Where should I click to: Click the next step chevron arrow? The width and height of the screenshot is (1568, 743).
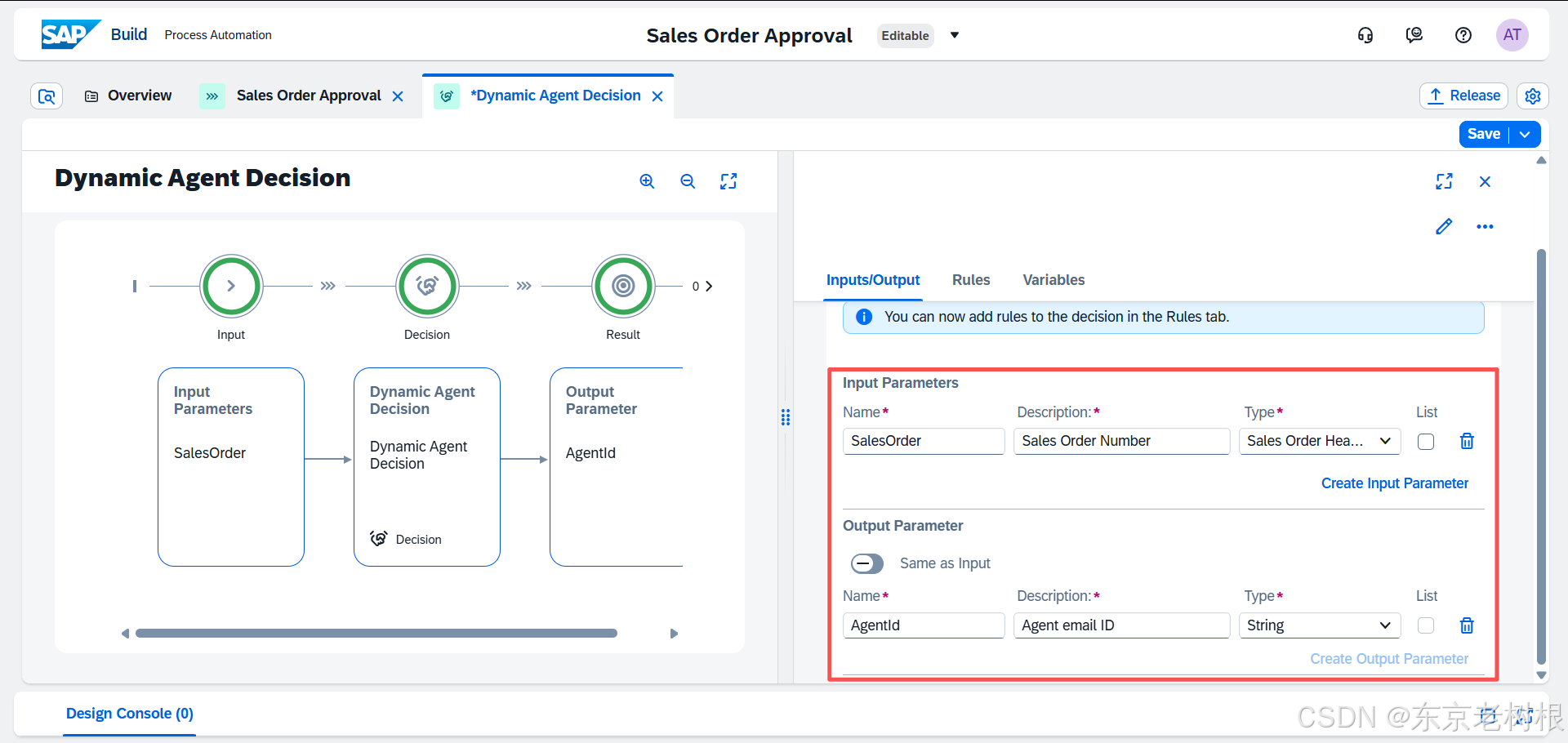(709, 286)
